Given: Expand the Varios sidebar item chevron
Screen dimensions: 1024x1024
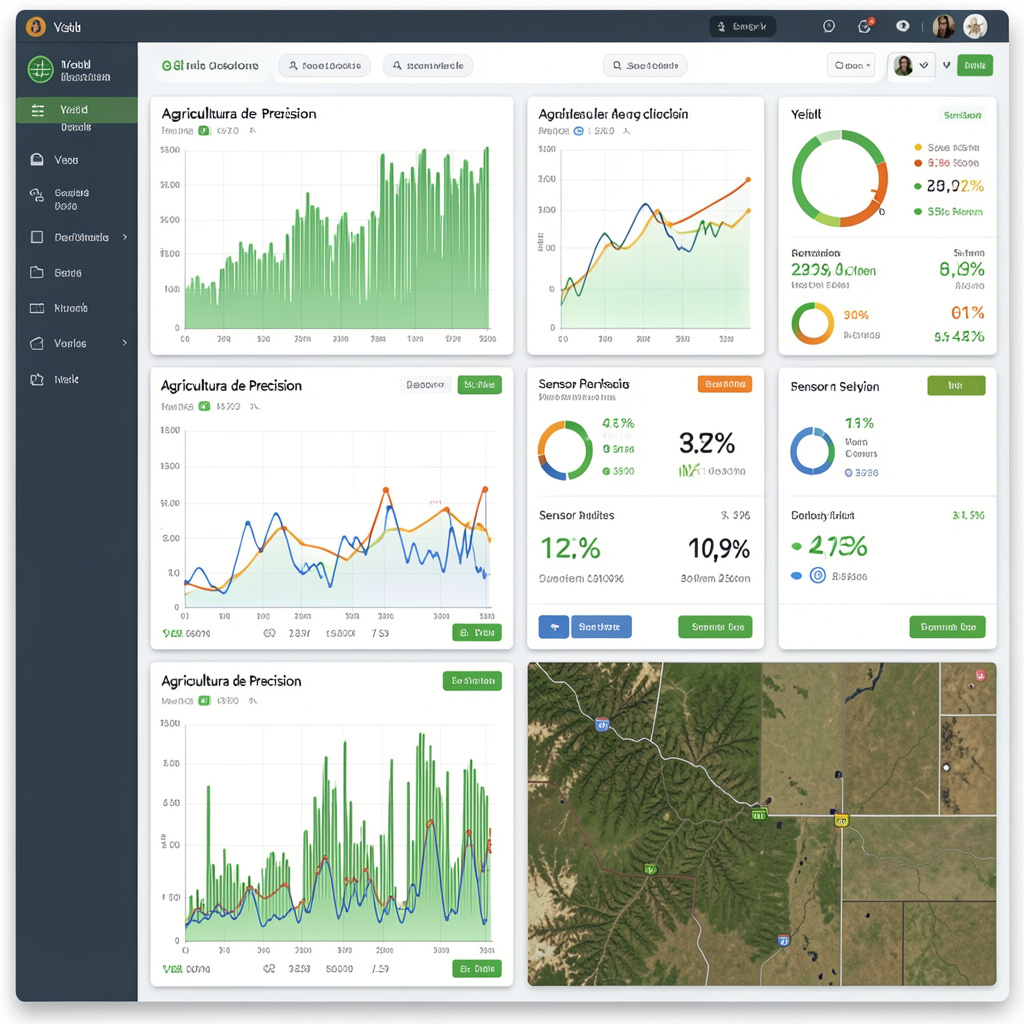Looking at the screenshot, I should tap(125, 343).
